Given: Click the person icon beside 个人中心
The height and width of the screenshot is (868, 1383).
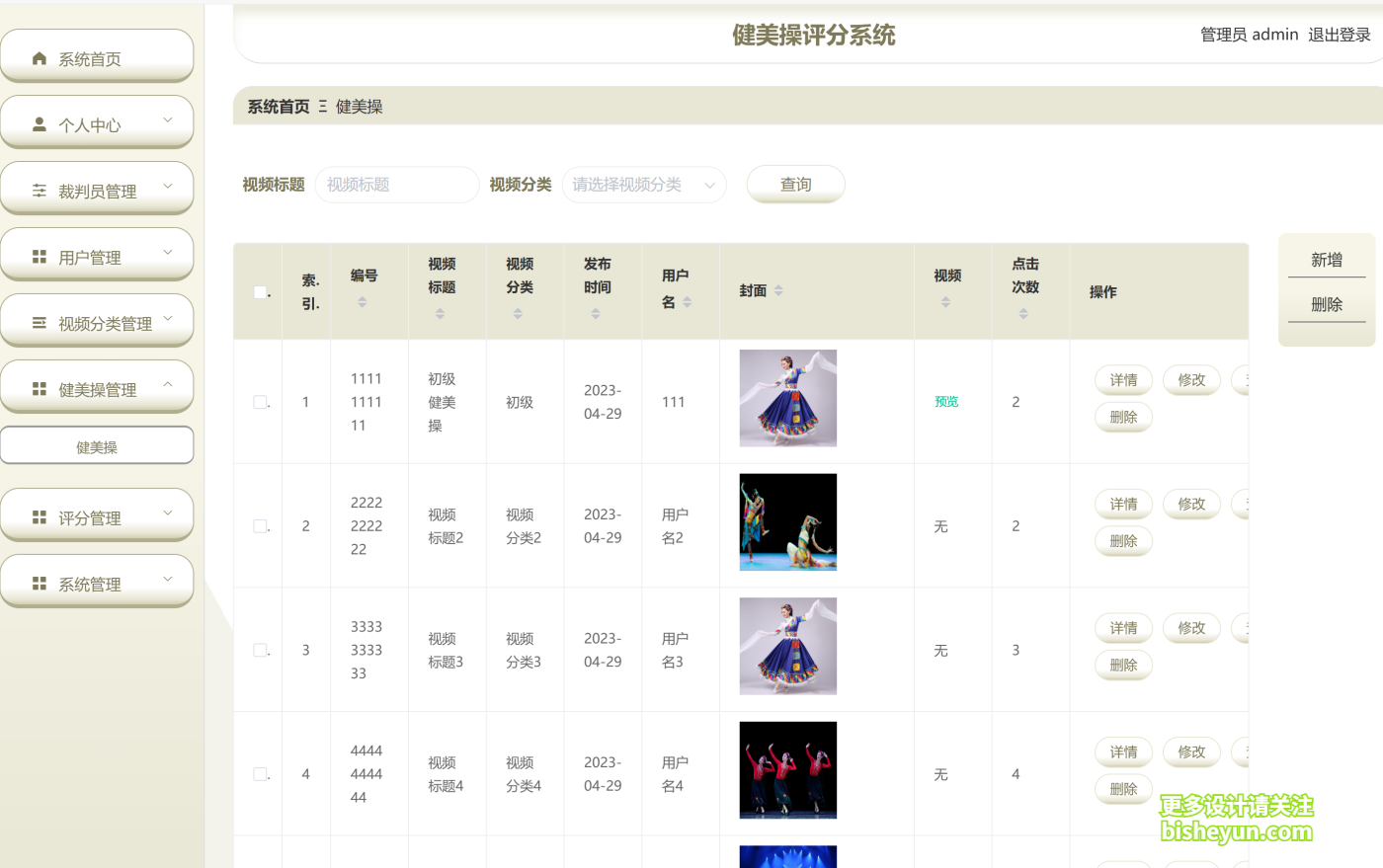Looking at the screenshot, I should [40, 124].
